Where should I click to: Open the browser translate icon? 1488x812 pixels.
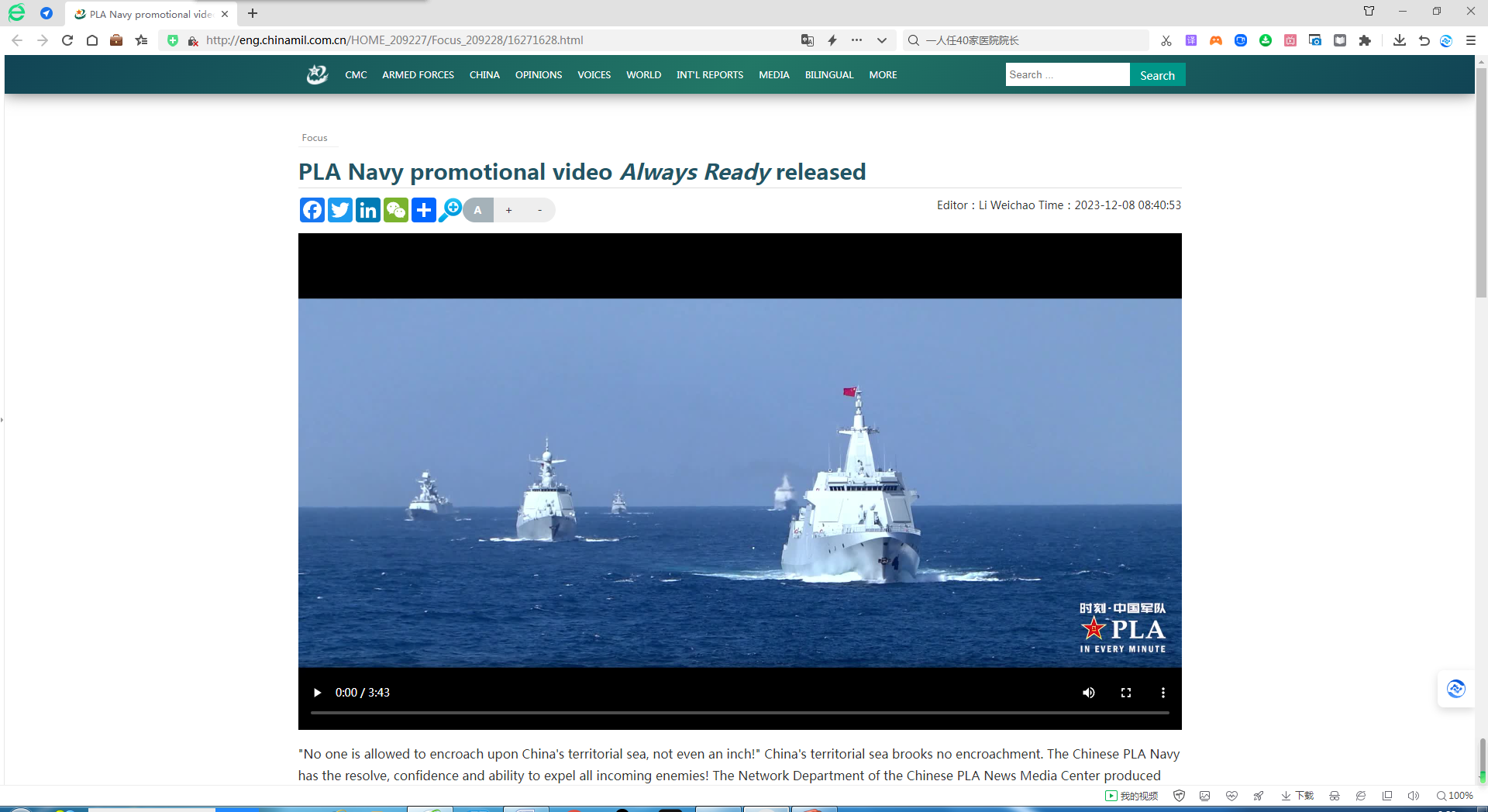(807, 40)
